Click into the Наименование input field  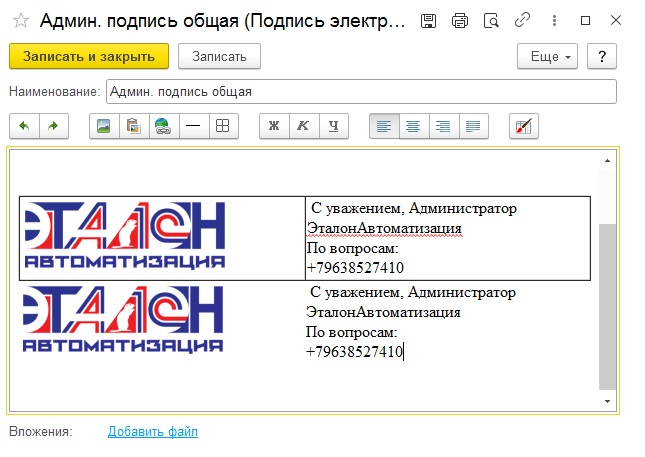(360, 92)
